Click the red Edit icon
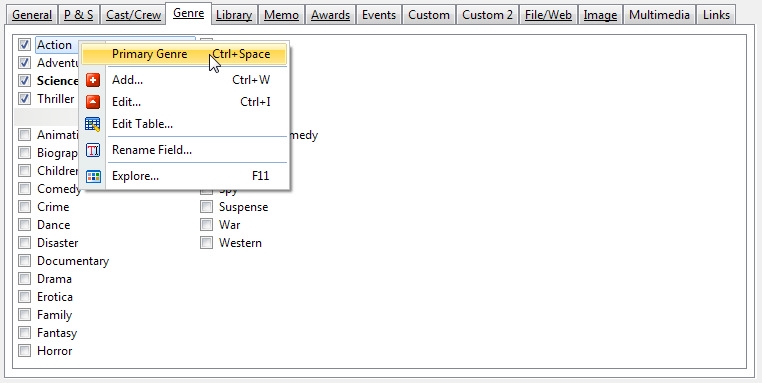 (x=93, y=102)
